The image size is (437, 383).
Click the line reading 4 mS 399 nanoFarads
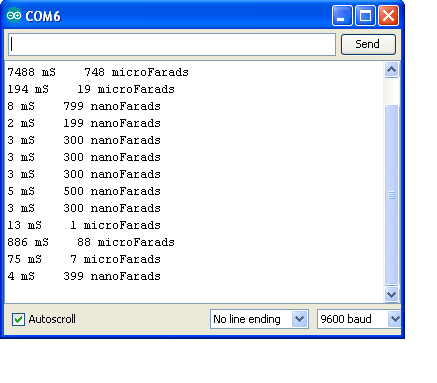pyautogui.click(x=84, y=276)
